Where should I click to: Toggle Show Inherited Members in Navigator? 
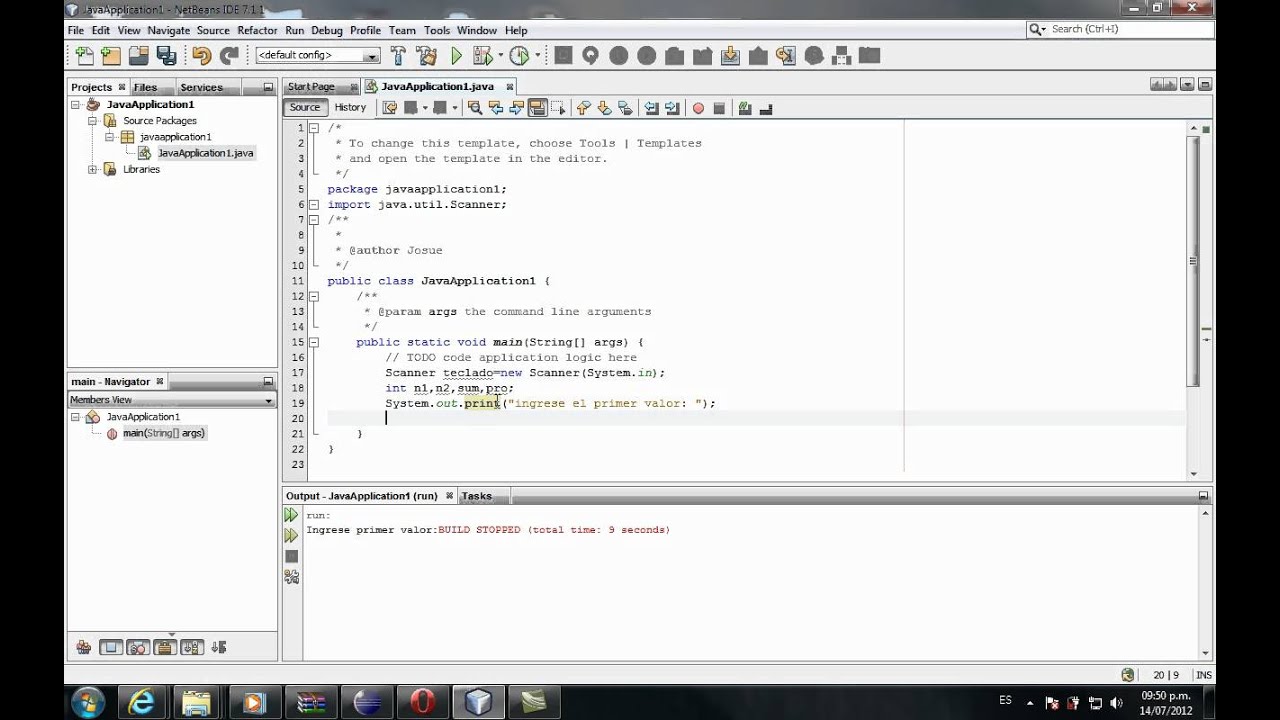[84, 647]
